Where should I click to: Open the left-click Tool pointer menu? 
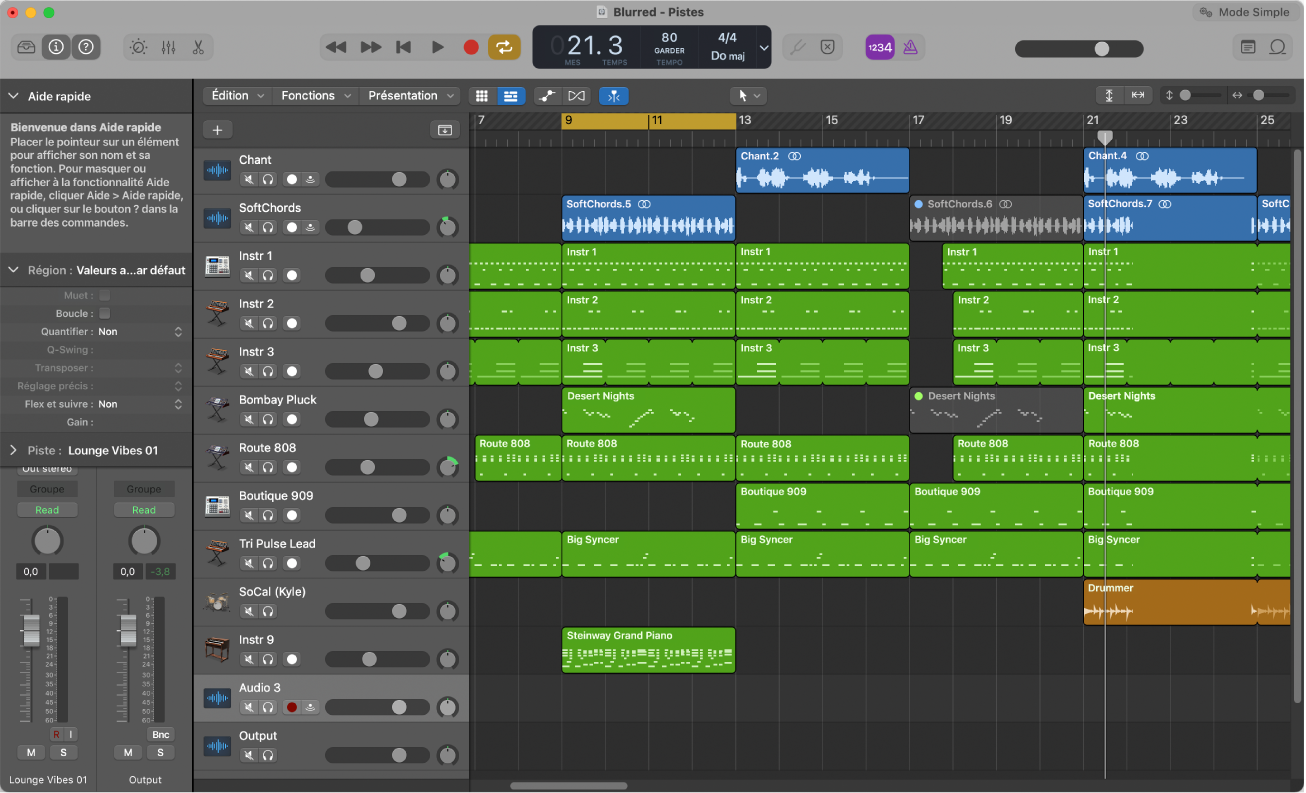click(x=747, y=95)
